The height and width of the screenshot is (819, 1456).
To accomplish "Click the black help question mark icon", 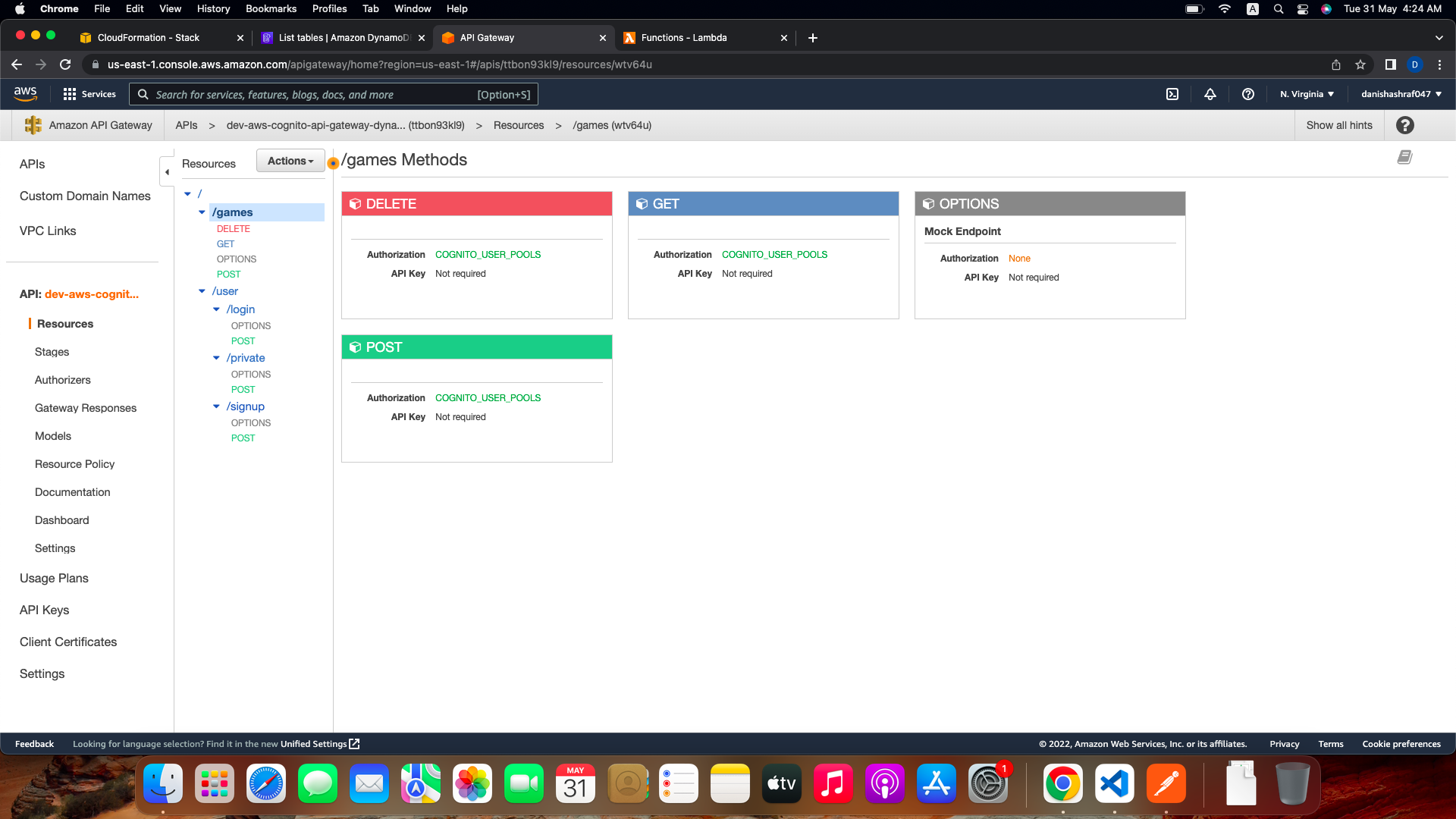I will tap(1405, 125).
